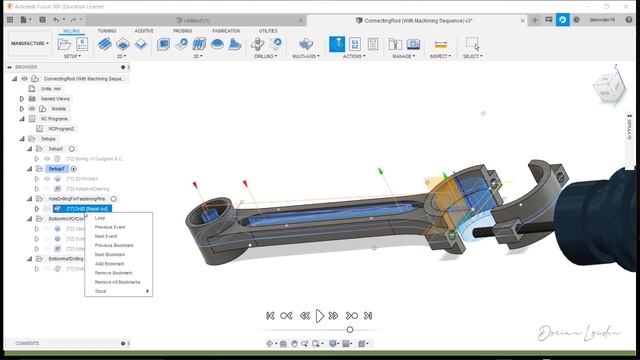The width and height of the screenshot is (640, 360).
Task: Click the Save icon in top bar
Action: pyautogui.click(x=42, y=20)
